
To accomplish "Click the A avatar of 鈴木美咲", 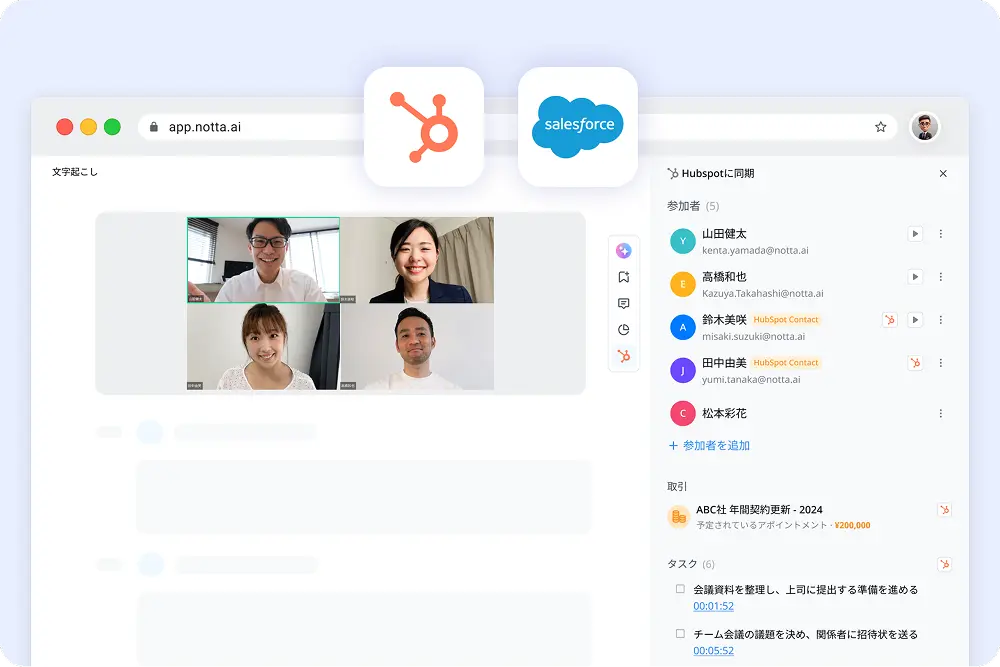I will pyautogui.click(x=682, y=327).
